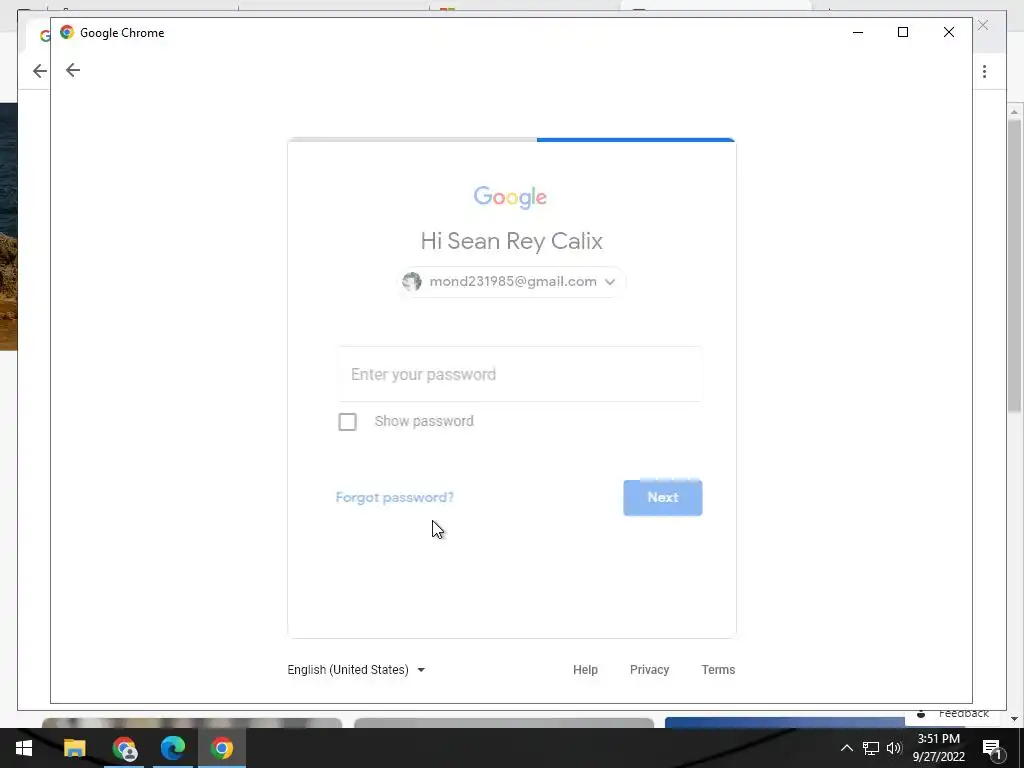This screenshot has width=1024, height=768.
Task: Minimize the Google Chrome popup window
Action: click(x=858, y=32)
